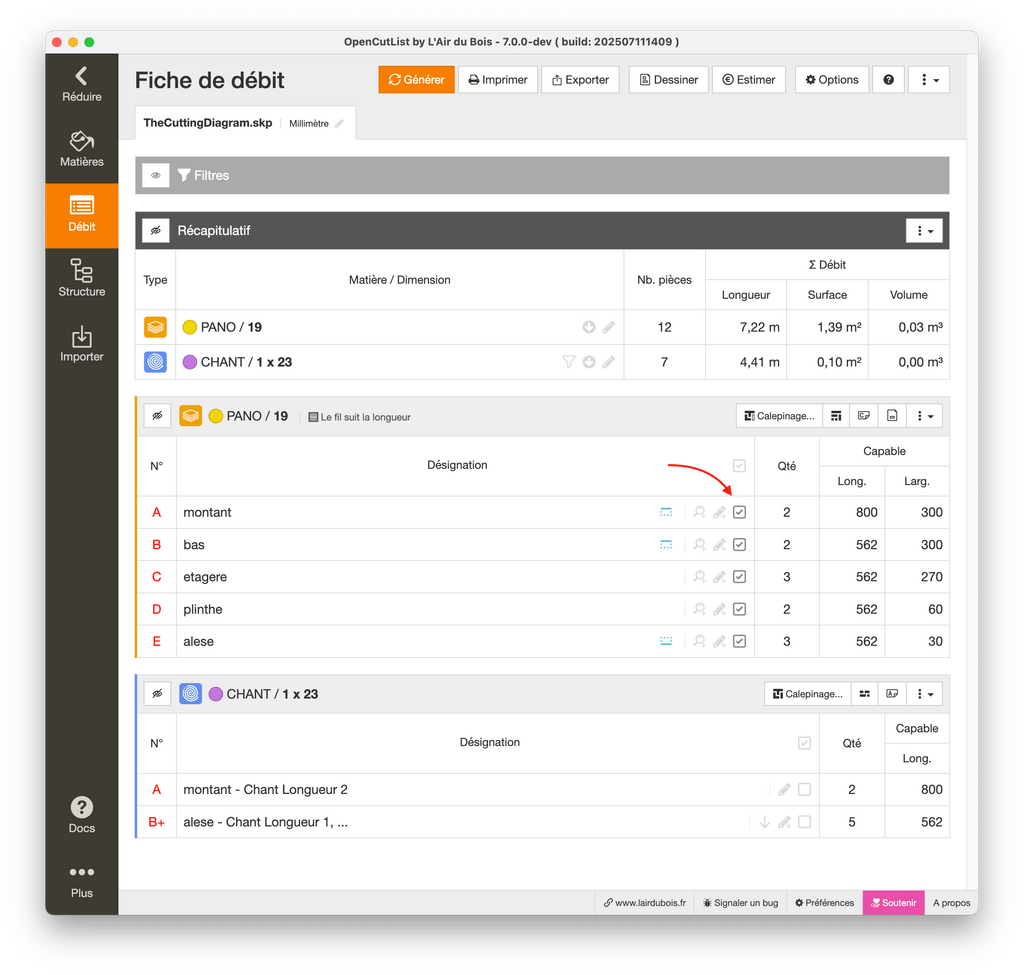Image resolution: width=1024 pixels, height=975 pixels.
Task: Open the top toolbar more-options dropdown
Action: click(929, 80)
